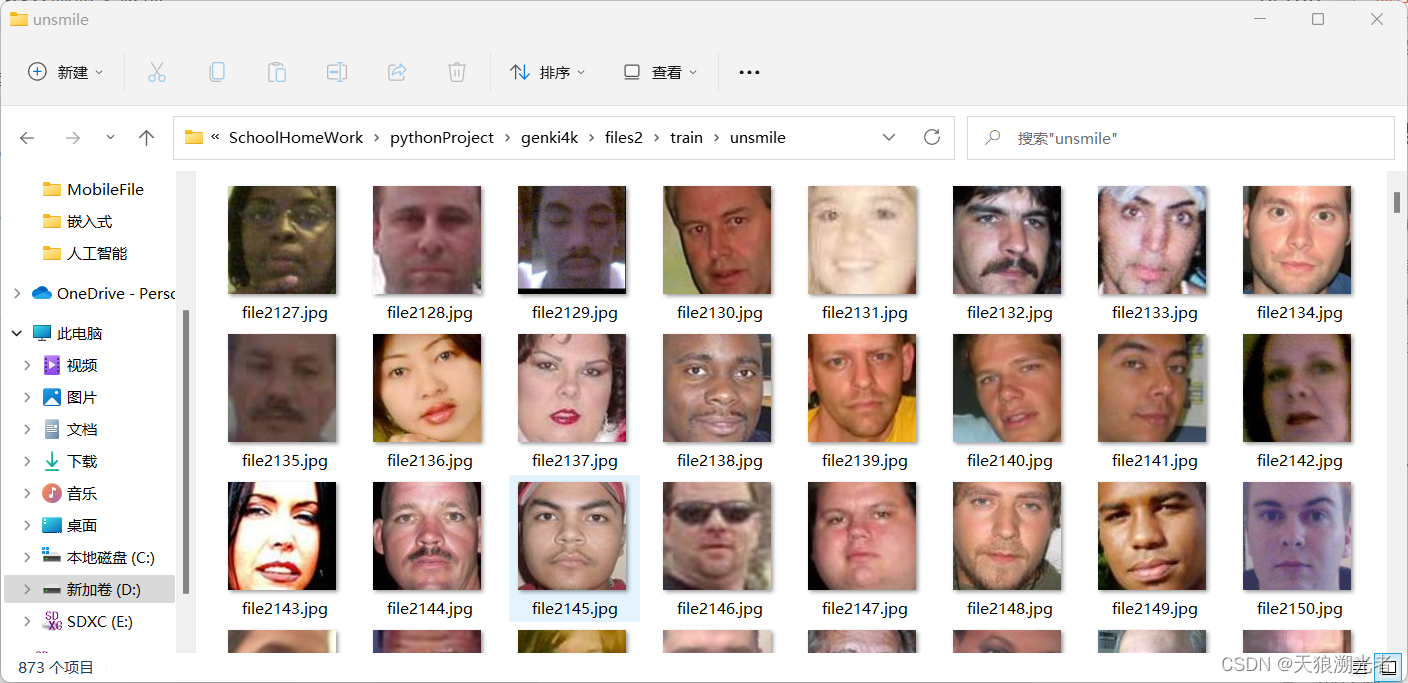Click train in address path
The image size is (1408, 683).
686,138
